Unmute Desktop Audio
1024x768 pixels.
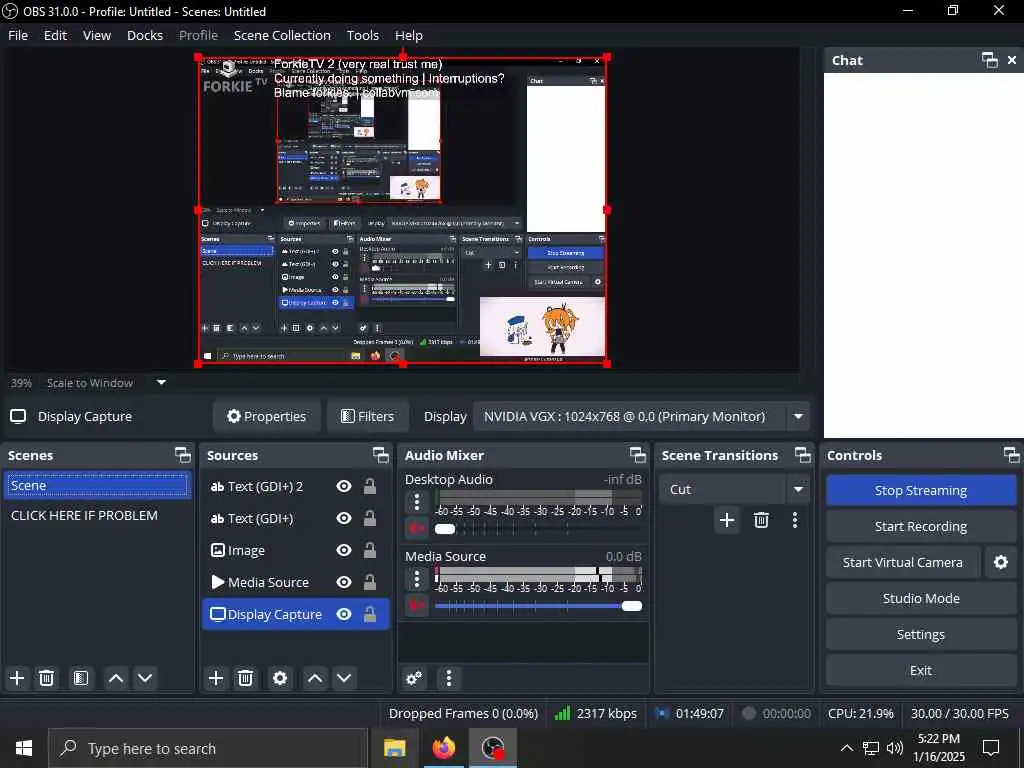(x=417, y=528)
